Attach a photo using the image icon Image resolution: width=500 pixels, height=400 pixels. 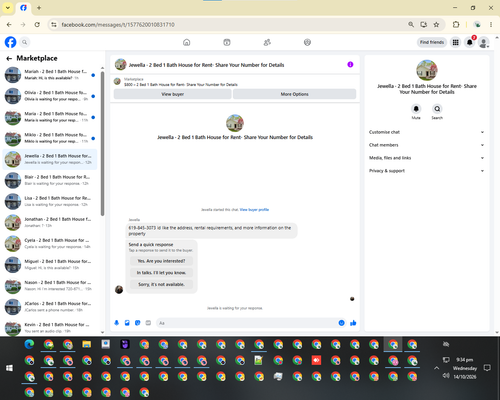127,323
